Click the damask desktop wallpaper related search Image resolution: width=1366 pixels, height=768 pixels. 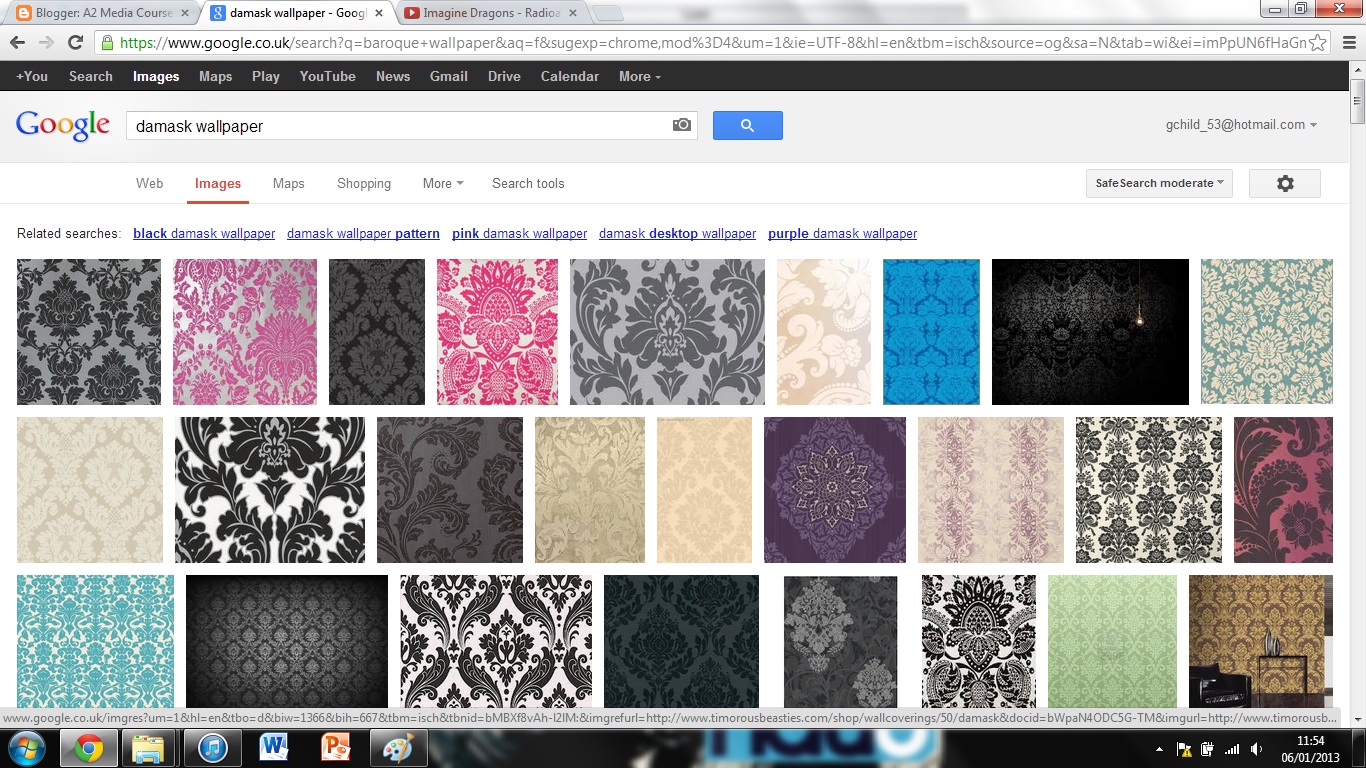[677, 233]
